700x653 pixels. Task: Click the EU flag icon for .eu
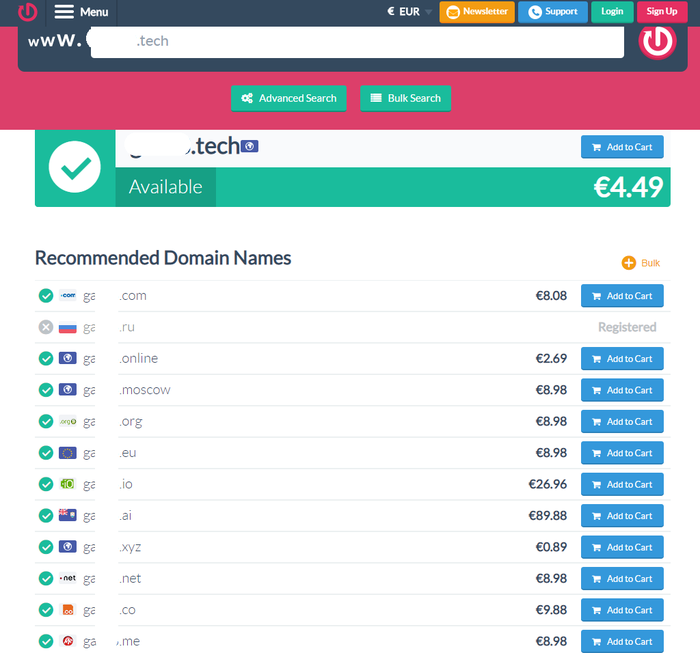68,453
